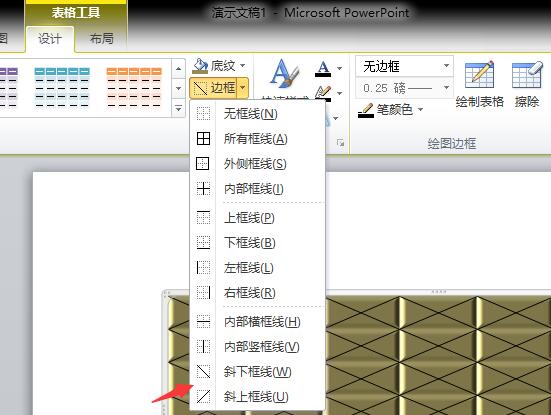Image resolution: width=551 pixels, height=415 pixels.
Task: Apply 内部框线(I) inside borders
Action: pyautogui.click(x=257, y=189)
